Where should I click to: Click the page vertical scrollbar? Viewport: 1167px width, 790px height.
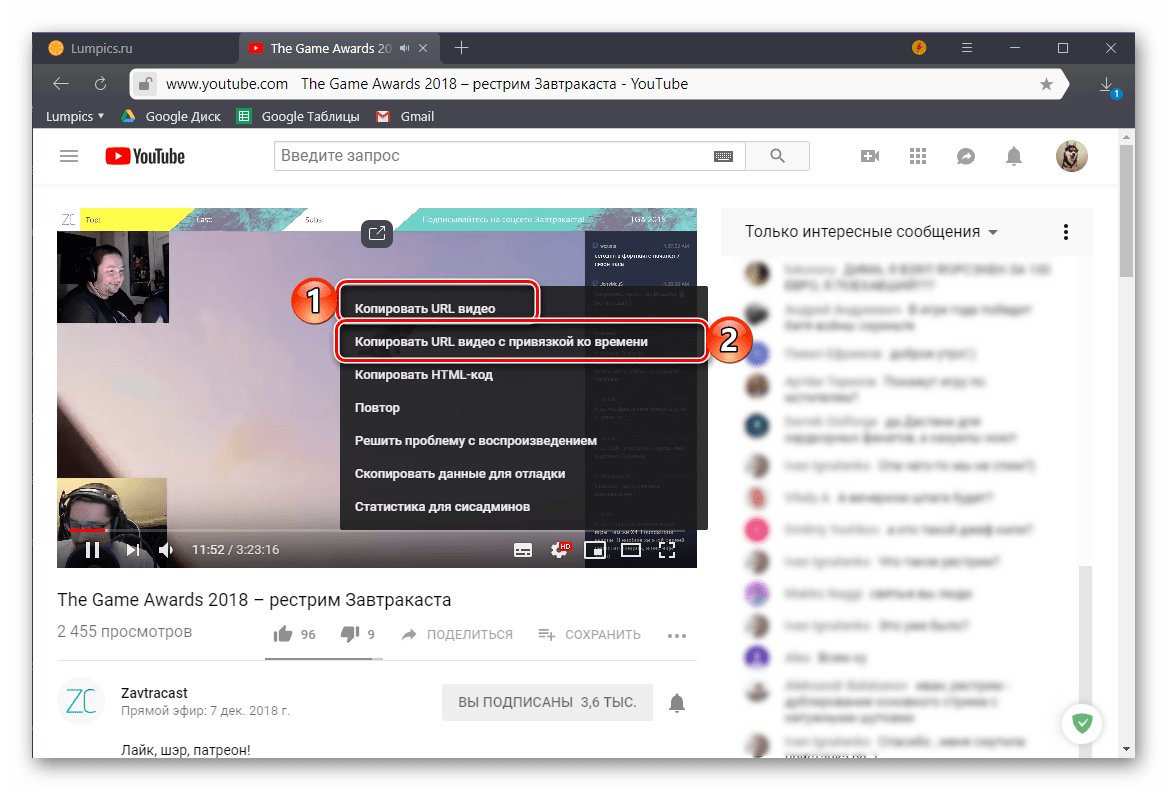pyautogui.click(x=1126, y=211)
